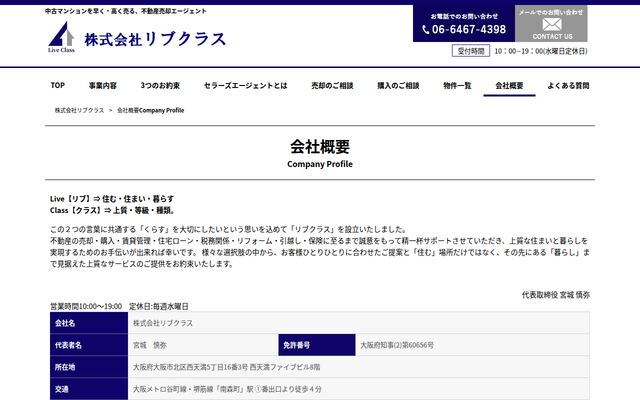Select 売却のご相談 in the navigation bar
The width and height of the screenshot is (640, 400).
tap(332, 85)
